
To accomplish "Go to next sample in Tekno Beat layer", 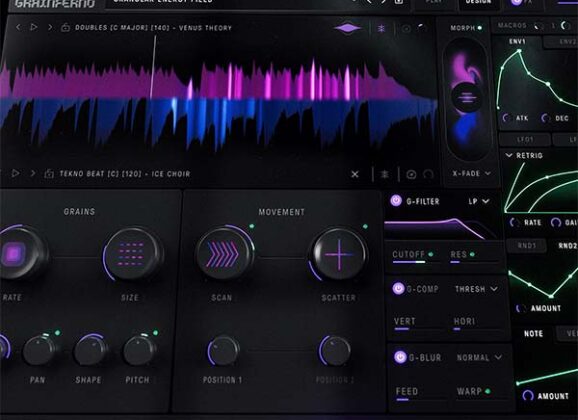I will coord(32,173).
